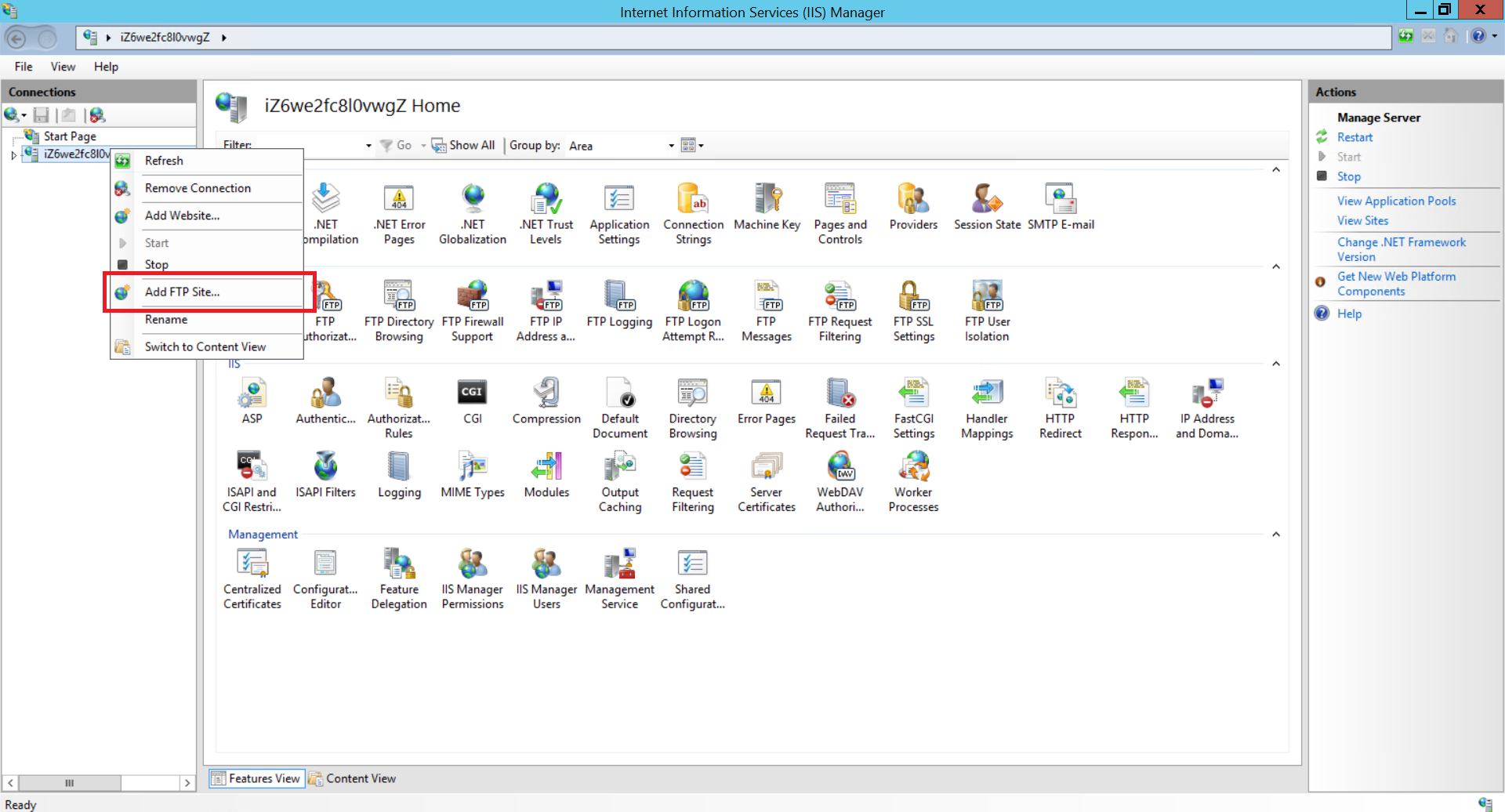The height and width of the screenshot is (812, 1505).
Task: Select Remove Connection in context menu
Action: coord(207,188)
